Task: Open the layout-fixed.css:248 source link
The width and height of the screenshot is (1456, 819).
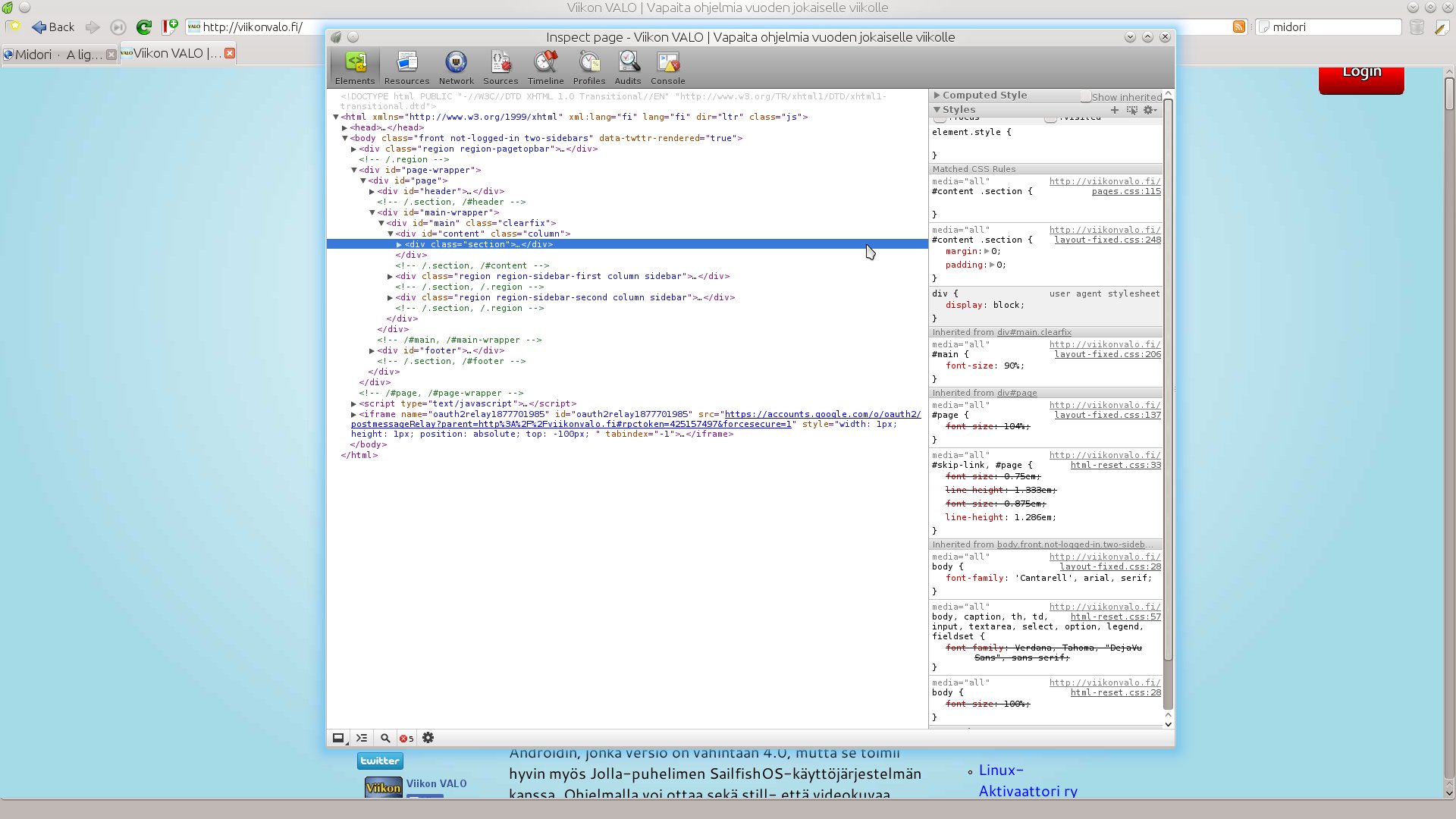Action: (1107, 240)
